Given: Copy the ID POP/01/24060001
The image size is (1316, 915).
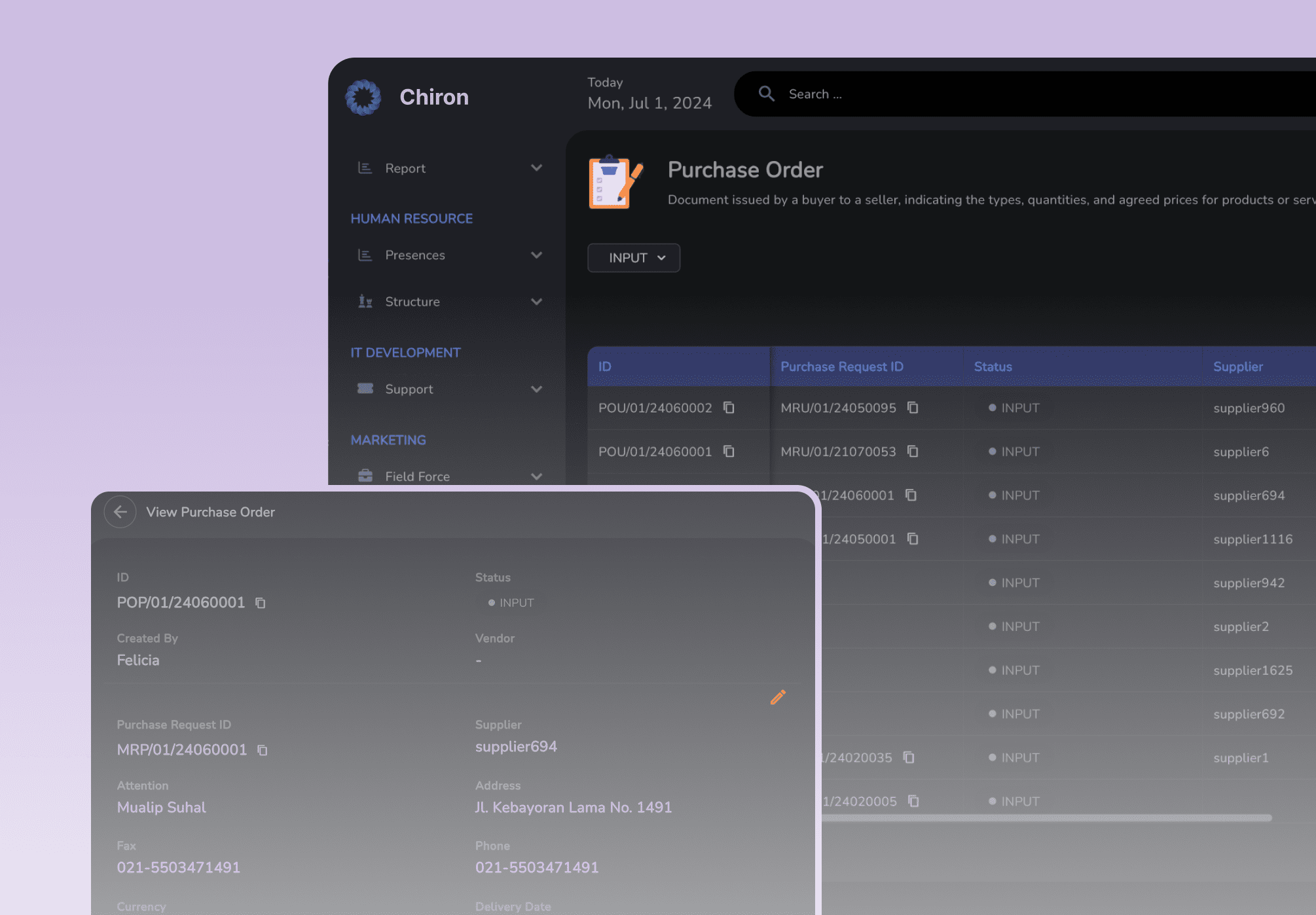Looking at the screenshot, I should 261,603.
